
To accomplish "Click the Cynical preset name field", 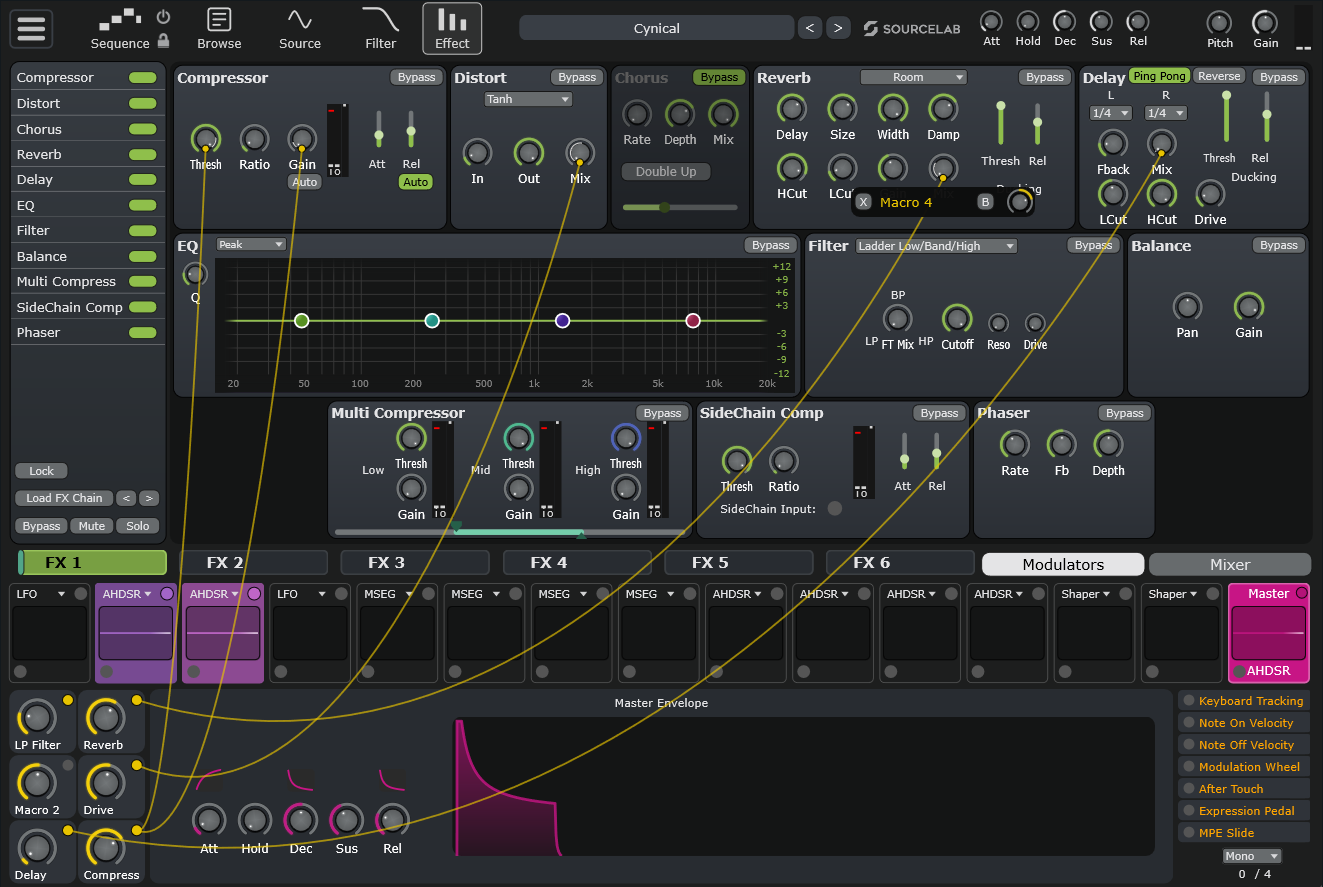I will click(657, 28).
